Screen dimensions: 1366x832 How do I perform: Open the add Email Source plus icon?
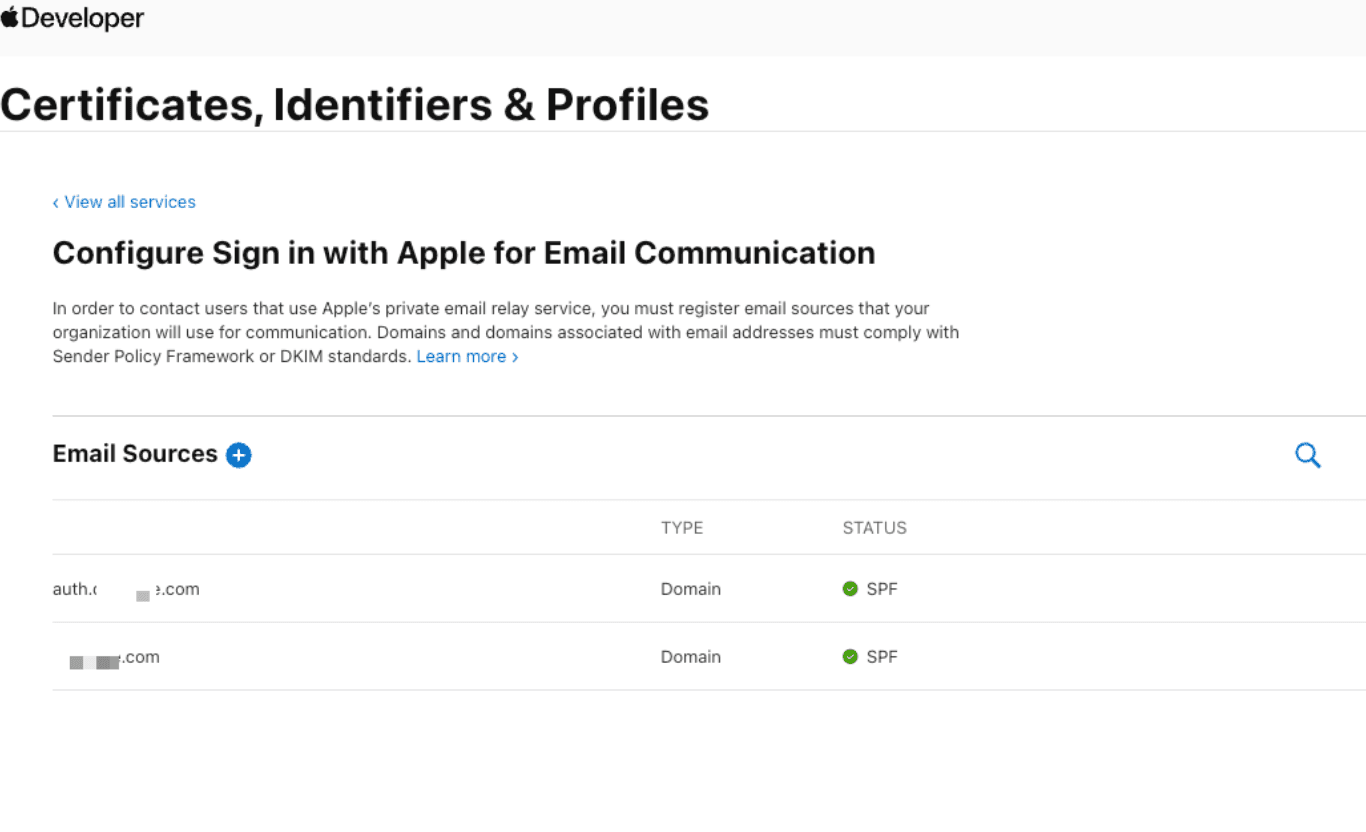pyautogui.click(x=238, y=455)
